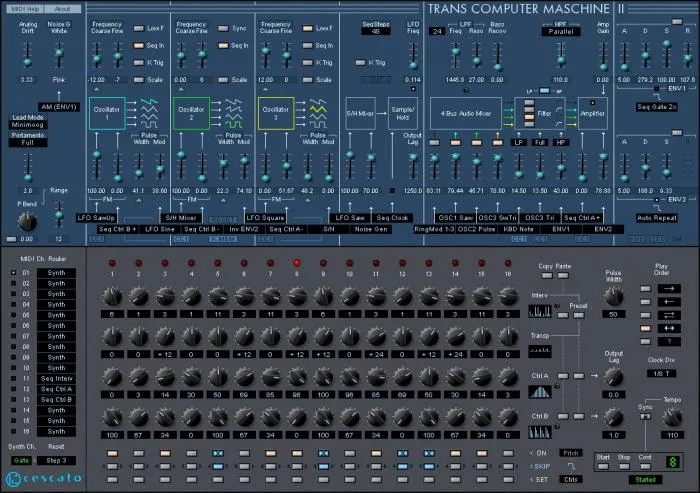
Task: Click the Interv pattern preview graph
Action: click(541, 311)
